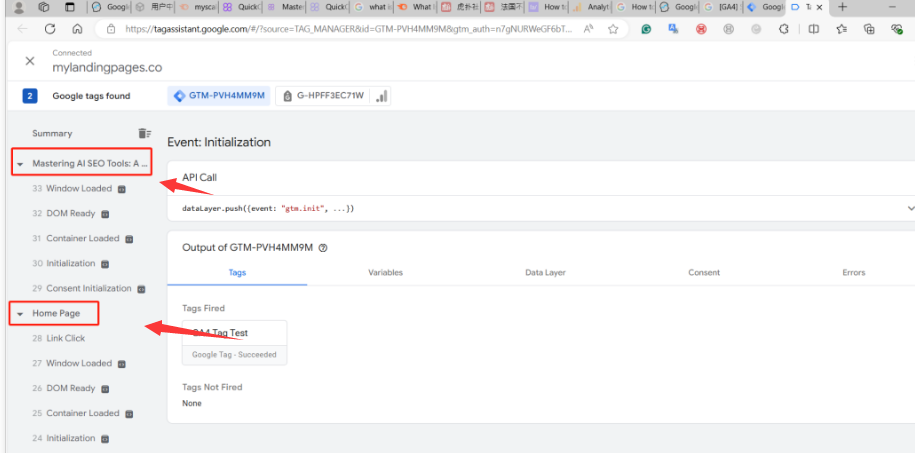Collapse the Home Page event group

(20, 314)
